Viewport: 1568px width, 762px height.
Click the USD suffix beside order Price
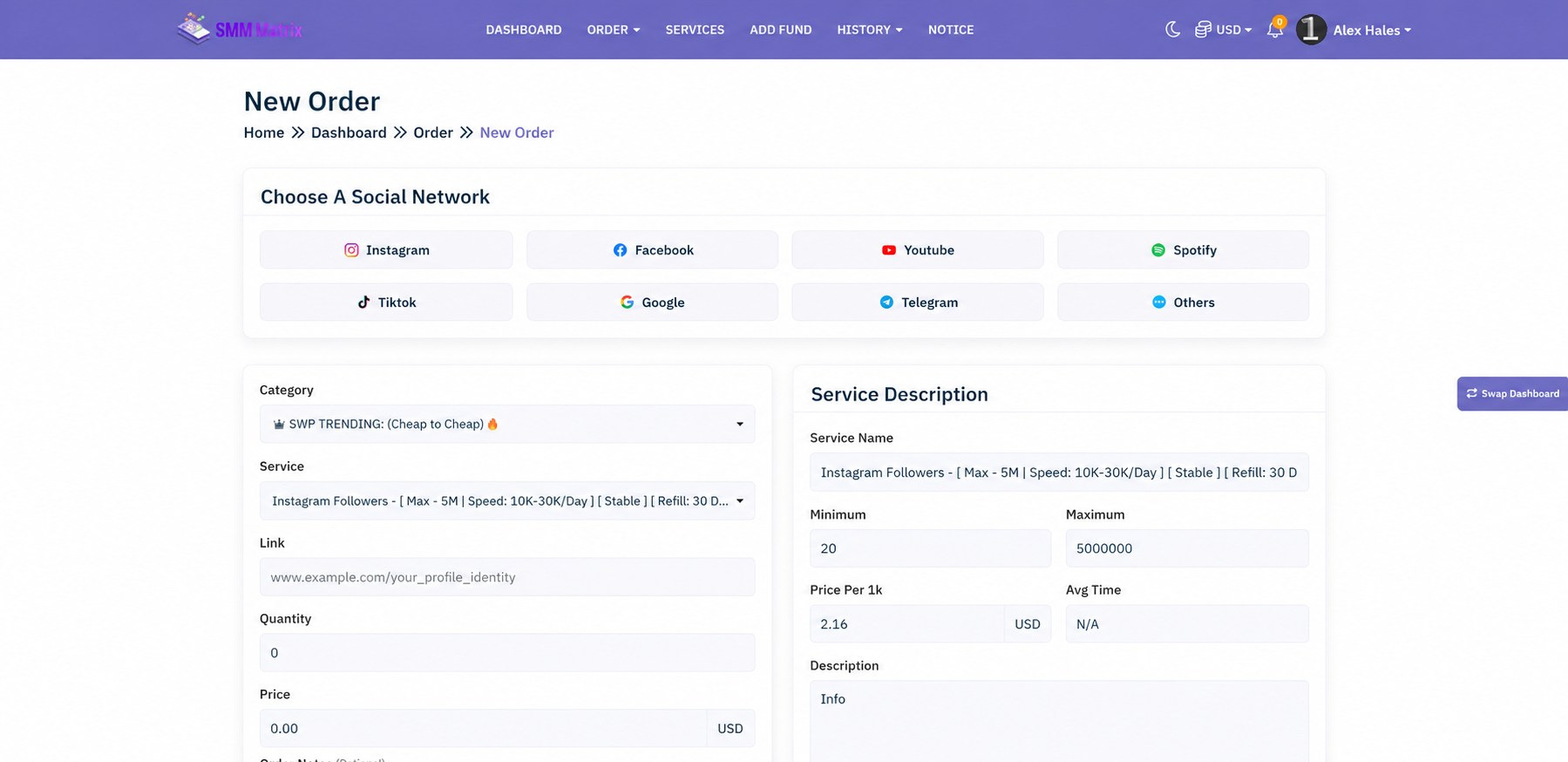[730, 729]
